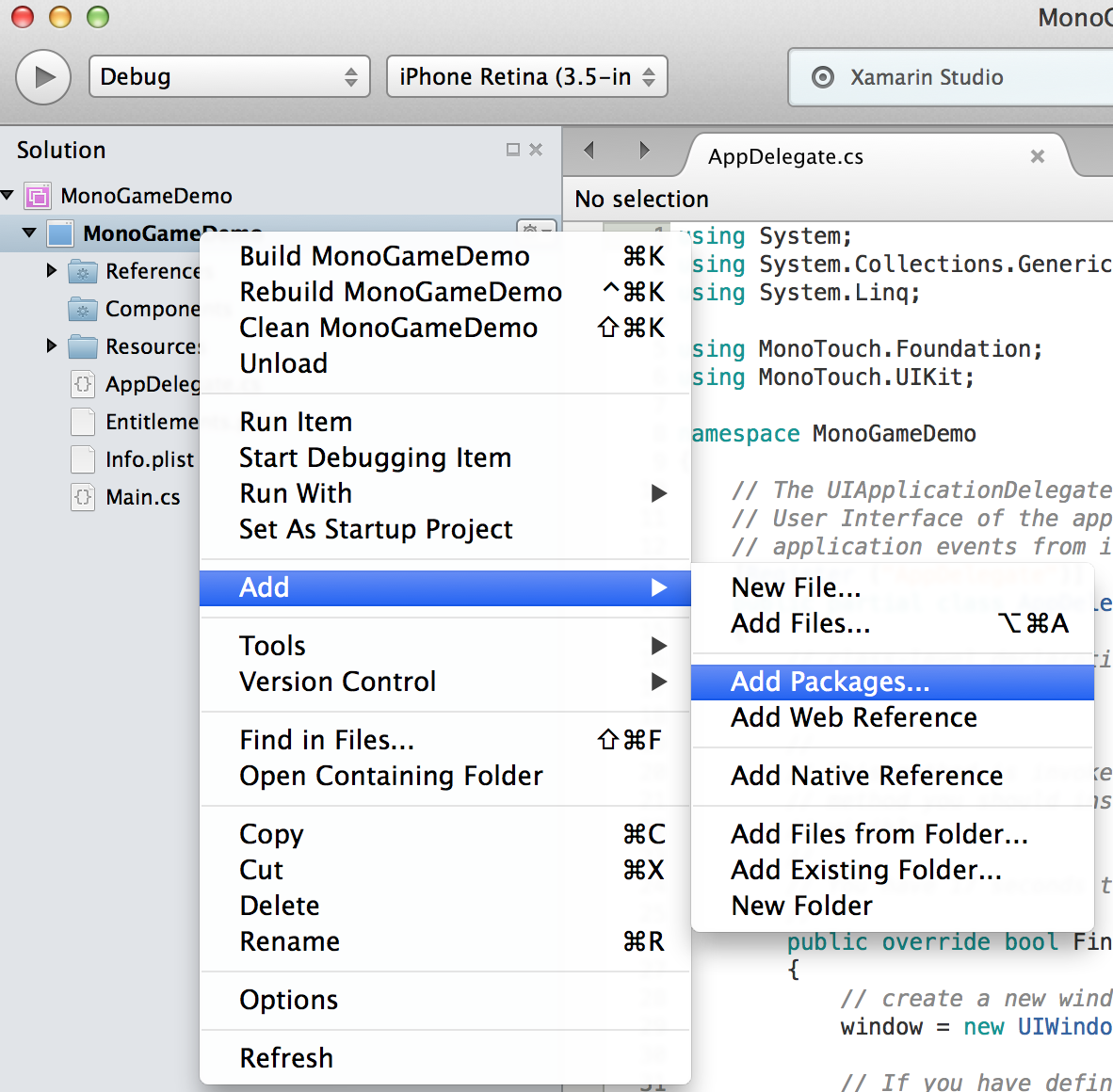Open the Tools submenu
This screenshot has height=1092, width=1113.
tap(445, 646)
